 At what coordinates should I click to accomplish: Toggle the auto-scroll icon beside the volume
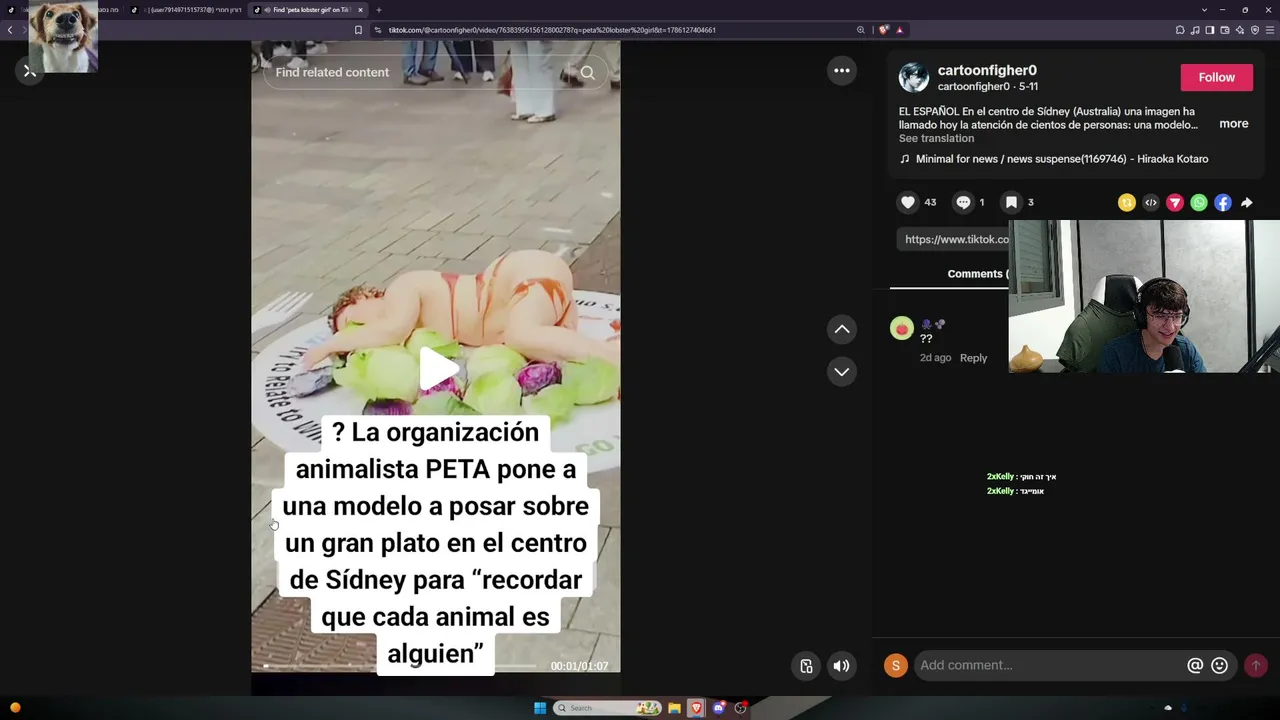coord(807,666)
